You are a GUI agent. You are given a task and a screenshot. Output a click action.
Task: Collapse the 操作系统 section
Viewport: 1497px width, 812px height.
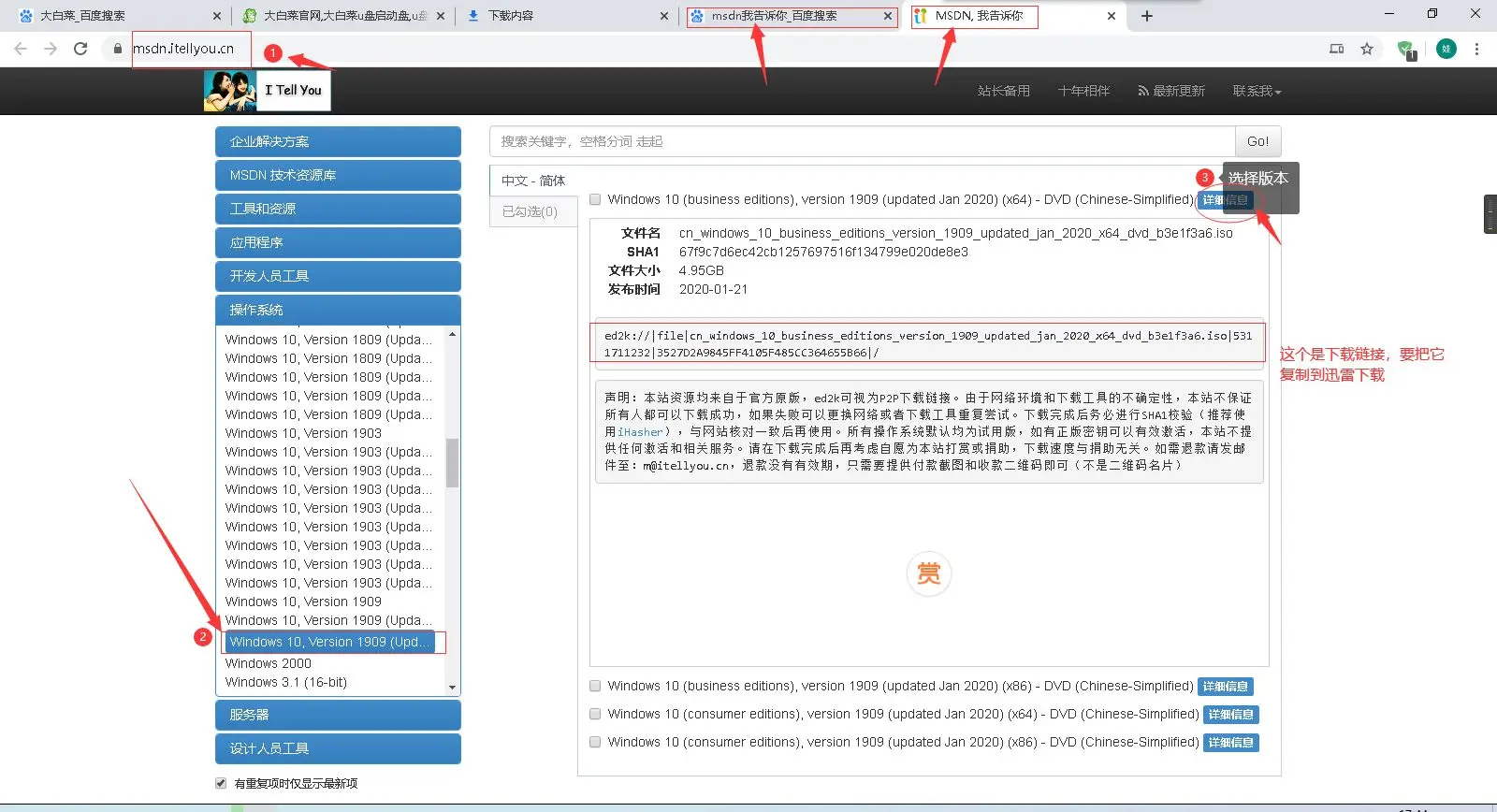(338, 310)
